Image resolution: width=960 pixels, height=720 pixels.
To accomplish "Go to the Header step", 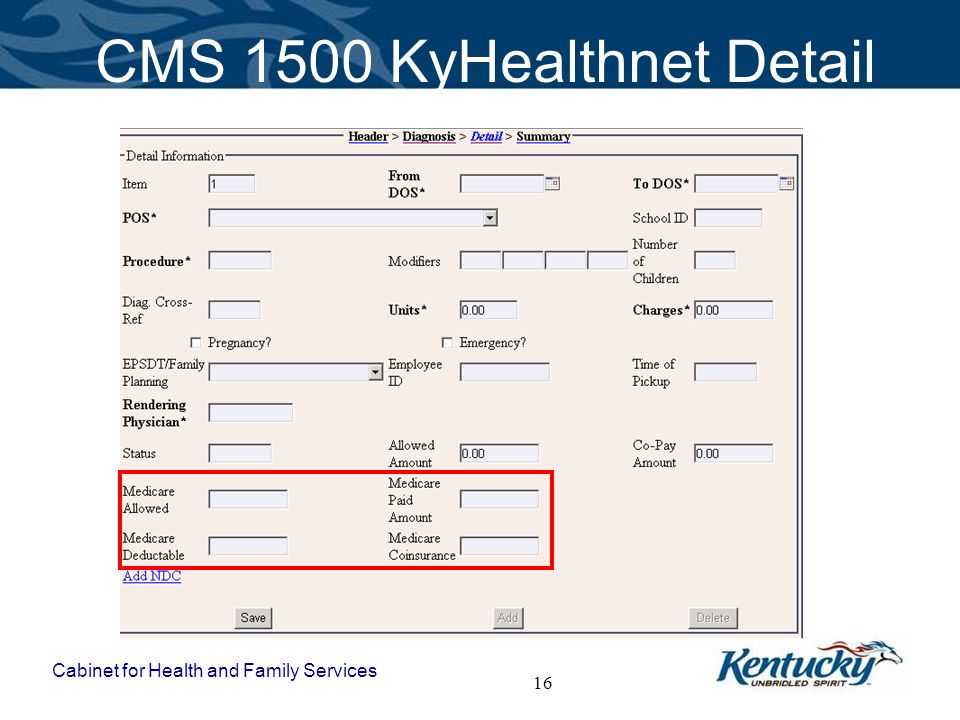I will pyautogui.click(x=369, y=137).
